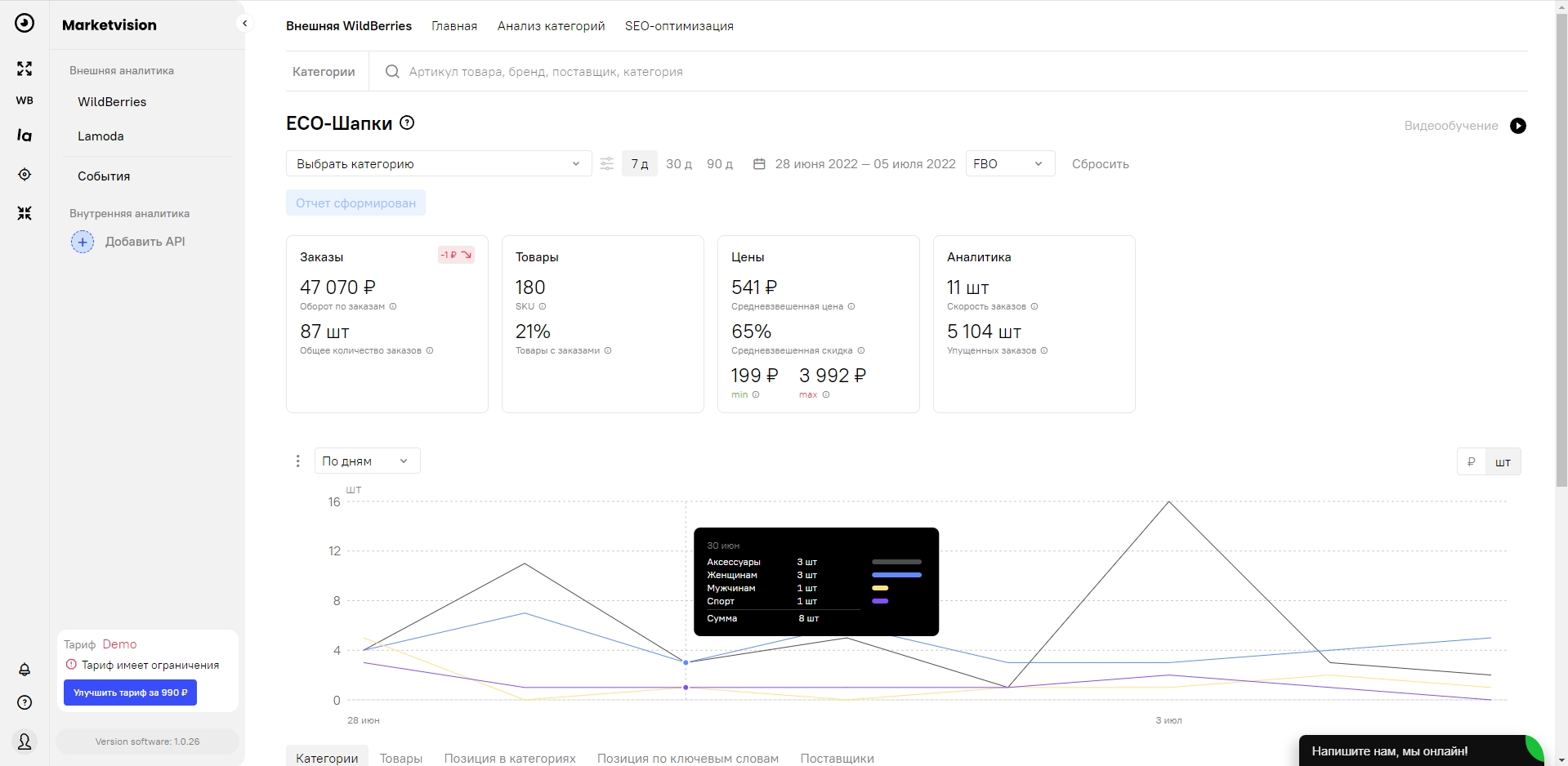Click the info icon next to max price
Image resolution: width=1568 pixels, height=766 pixels.
tap(826, 395)
